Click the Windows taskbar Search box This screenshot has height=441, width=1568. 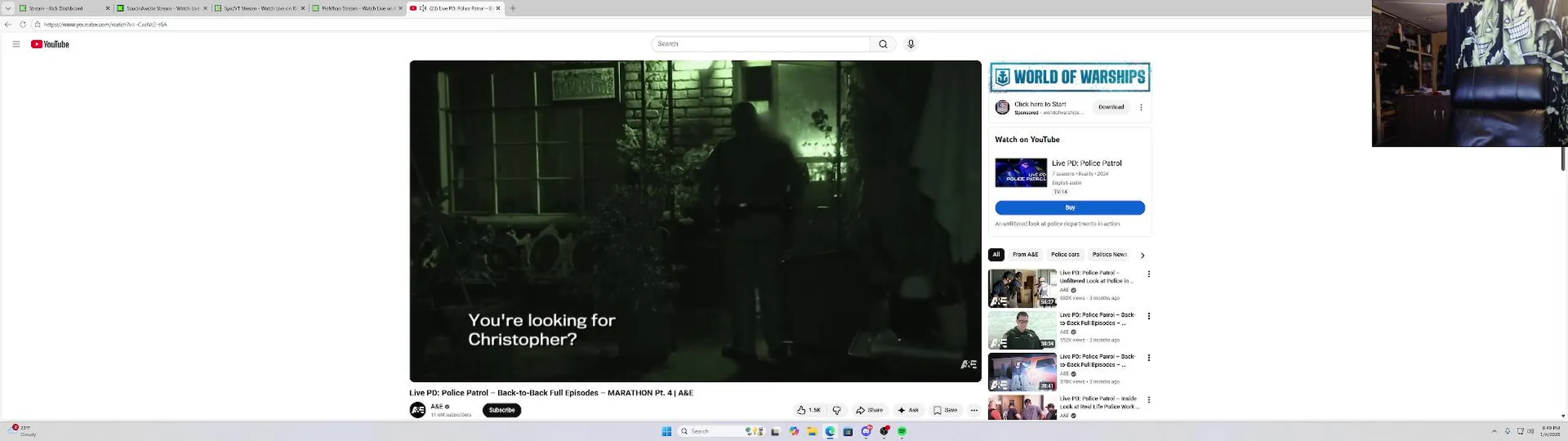tap(721, 432)
